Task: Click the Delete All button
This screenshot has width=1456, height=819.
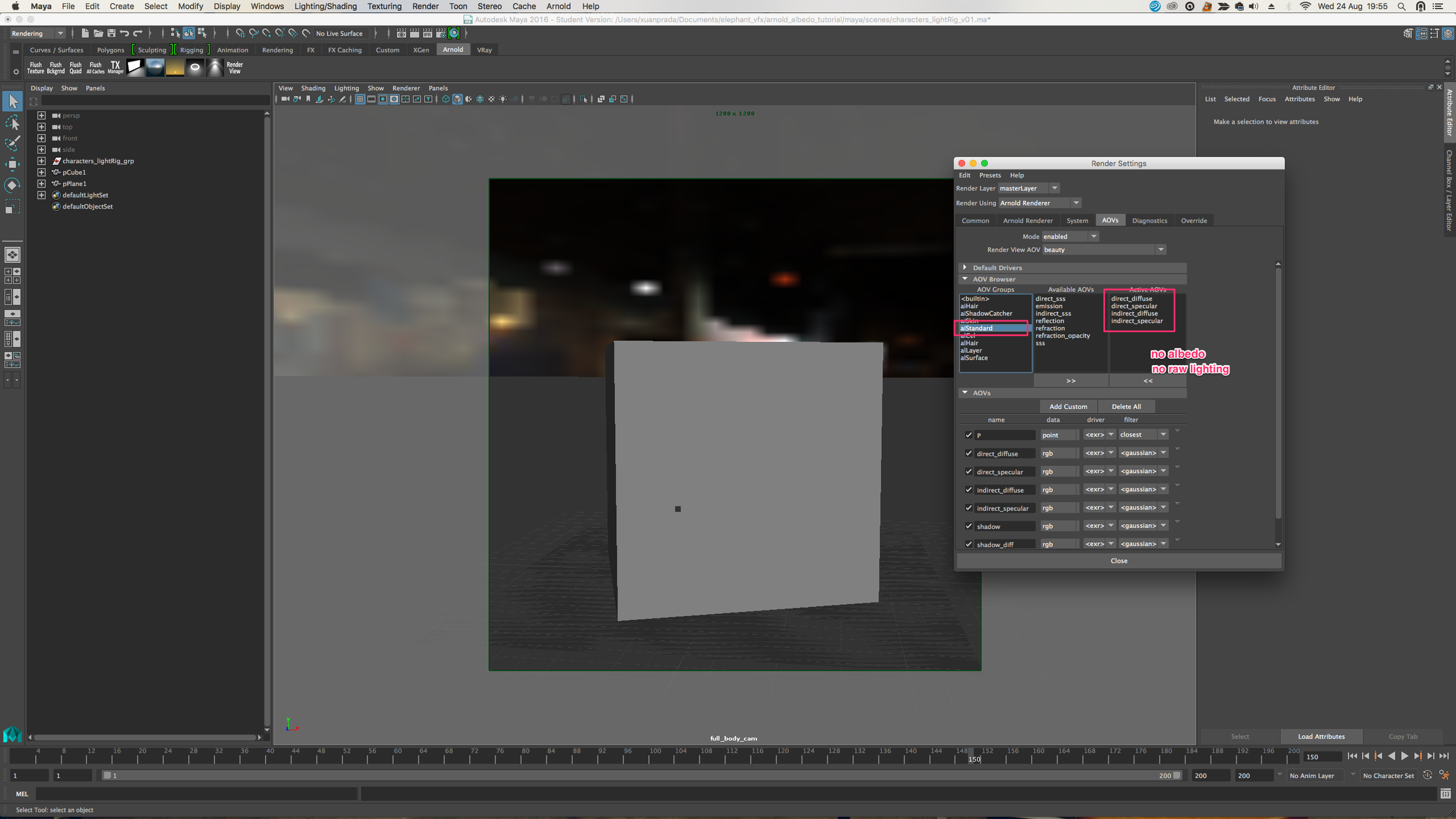Action: (1126, 407)
